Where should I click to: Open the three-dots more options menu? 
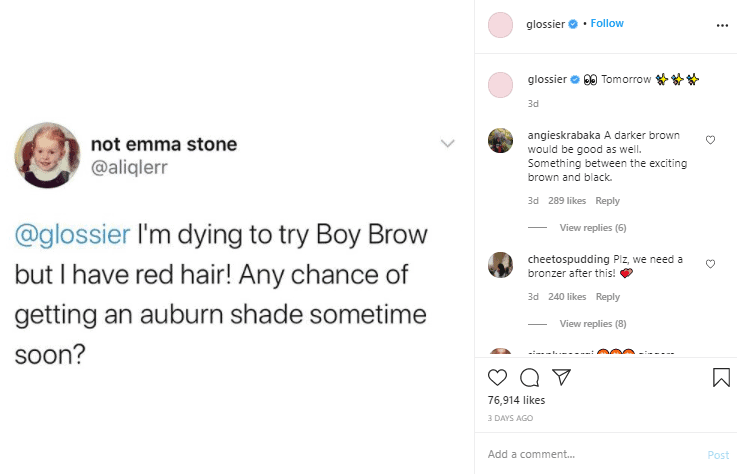tap(723, 25)
